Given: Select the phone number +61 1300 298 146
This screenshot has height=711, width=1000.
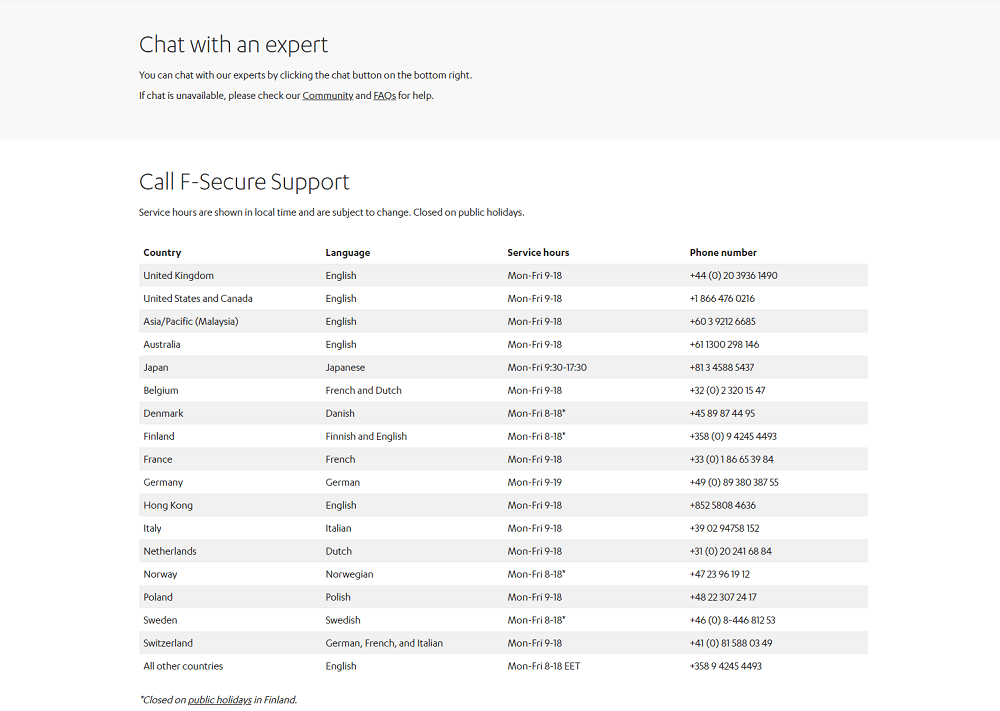Looking at the screenshot, I should (x=724, y=344).
